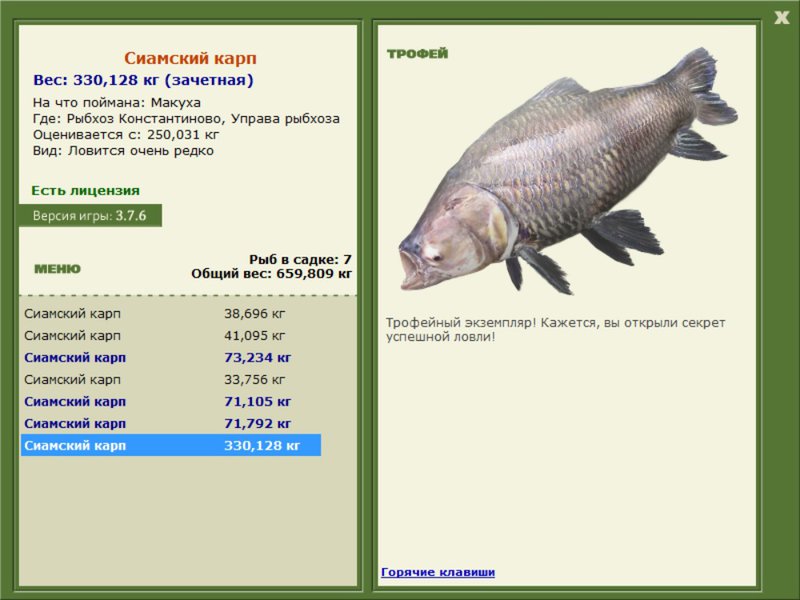Click the Трофейный экземпляр! description text
800x600 pixels.
[x=555, y=330]
